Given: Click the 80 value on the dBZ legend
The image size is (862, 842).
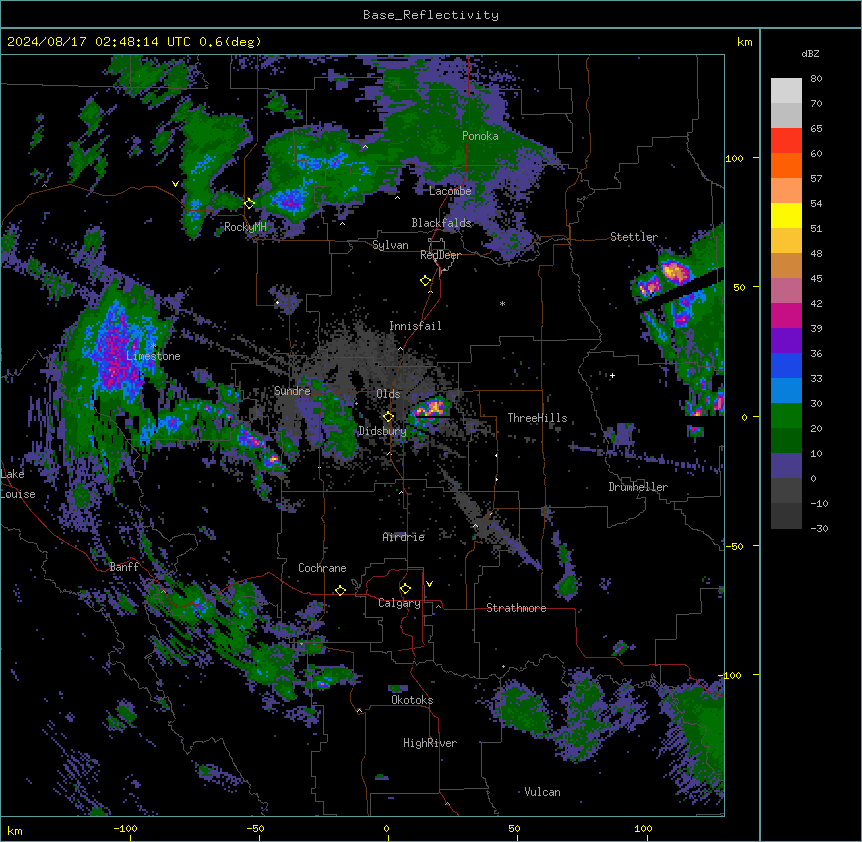Looking at the screenshot, I should tap(816, 79).
